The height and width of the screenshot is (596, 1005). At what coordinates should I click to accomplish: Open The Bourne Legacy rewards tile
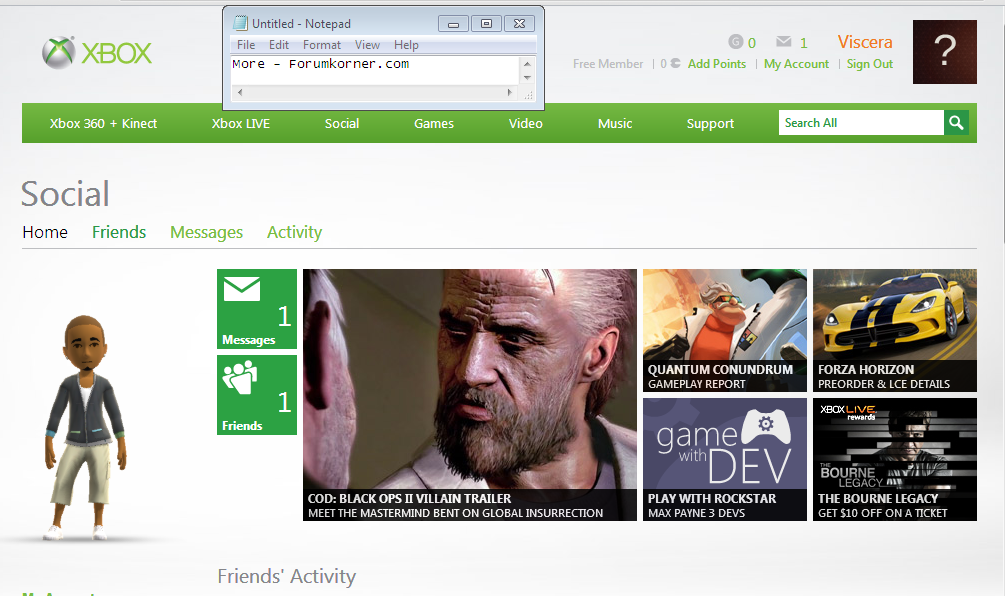(895, 459)
